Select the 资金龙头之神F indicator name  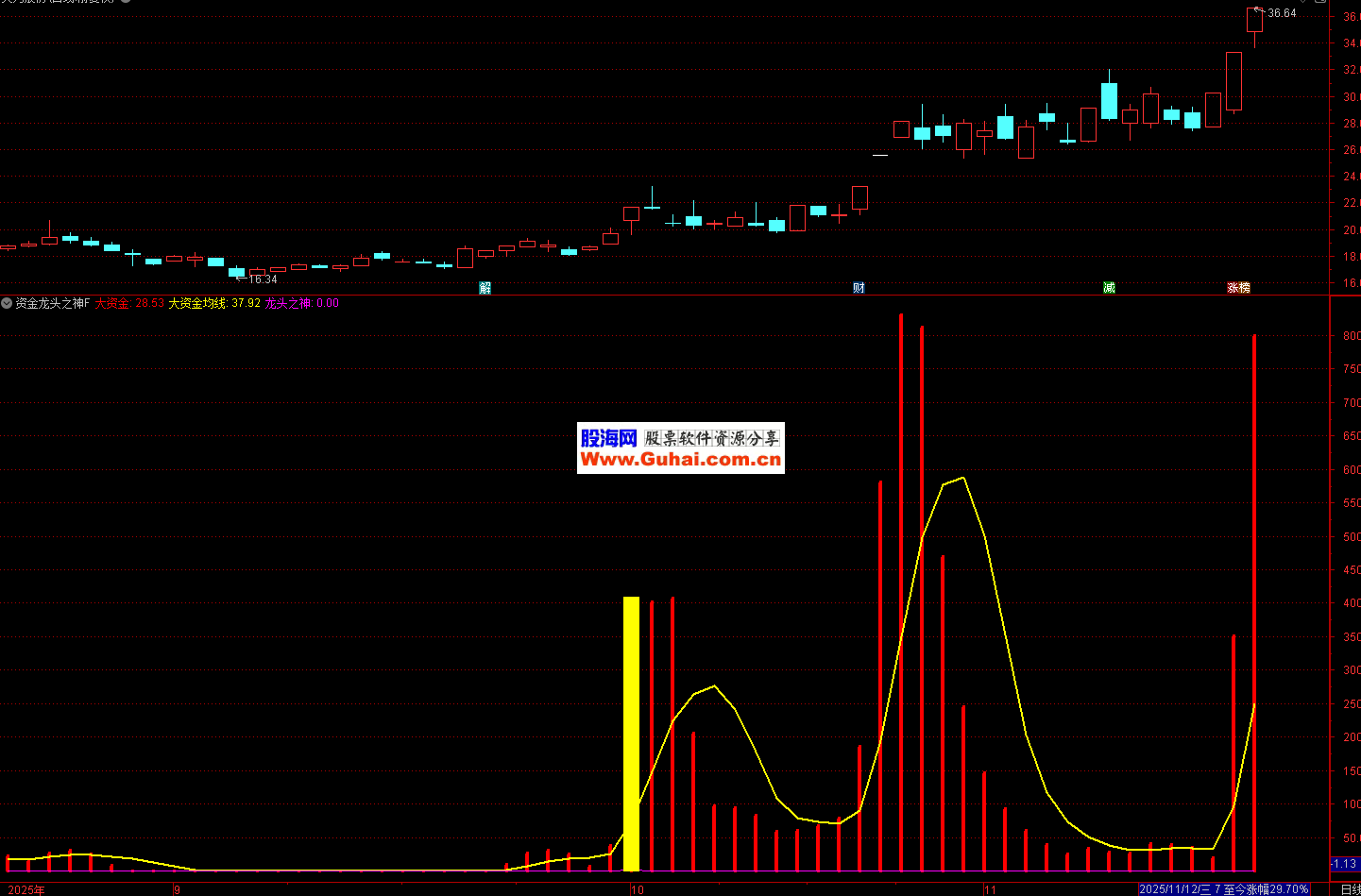tap(53, 303)
